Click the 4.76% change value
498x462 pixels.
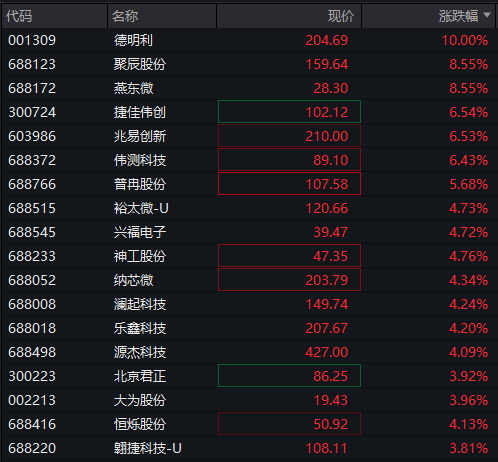(x=469, y=256)
